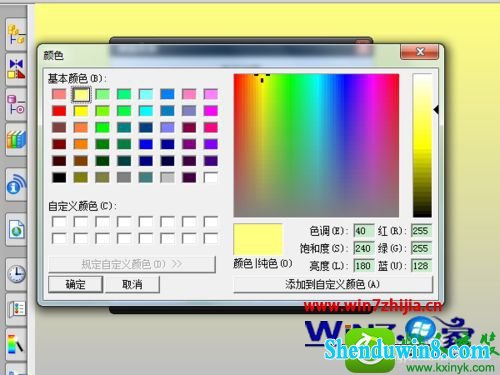Image resolution: width=500 pixels, height=375 pixels.
Task: Click the vertical brightness gradient bar
Action: click(x=422, y=145)
